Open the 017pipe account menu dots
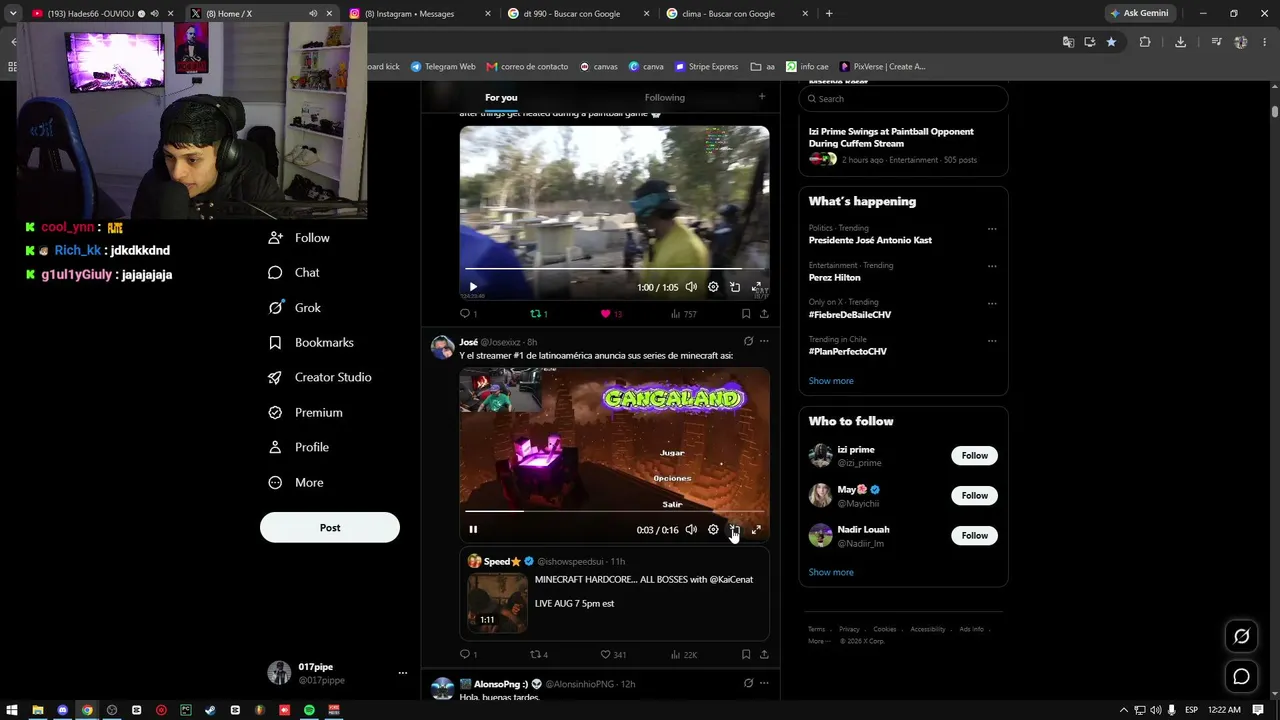The height and width of the screenshot is (720, 1280). tap(403, 673)
